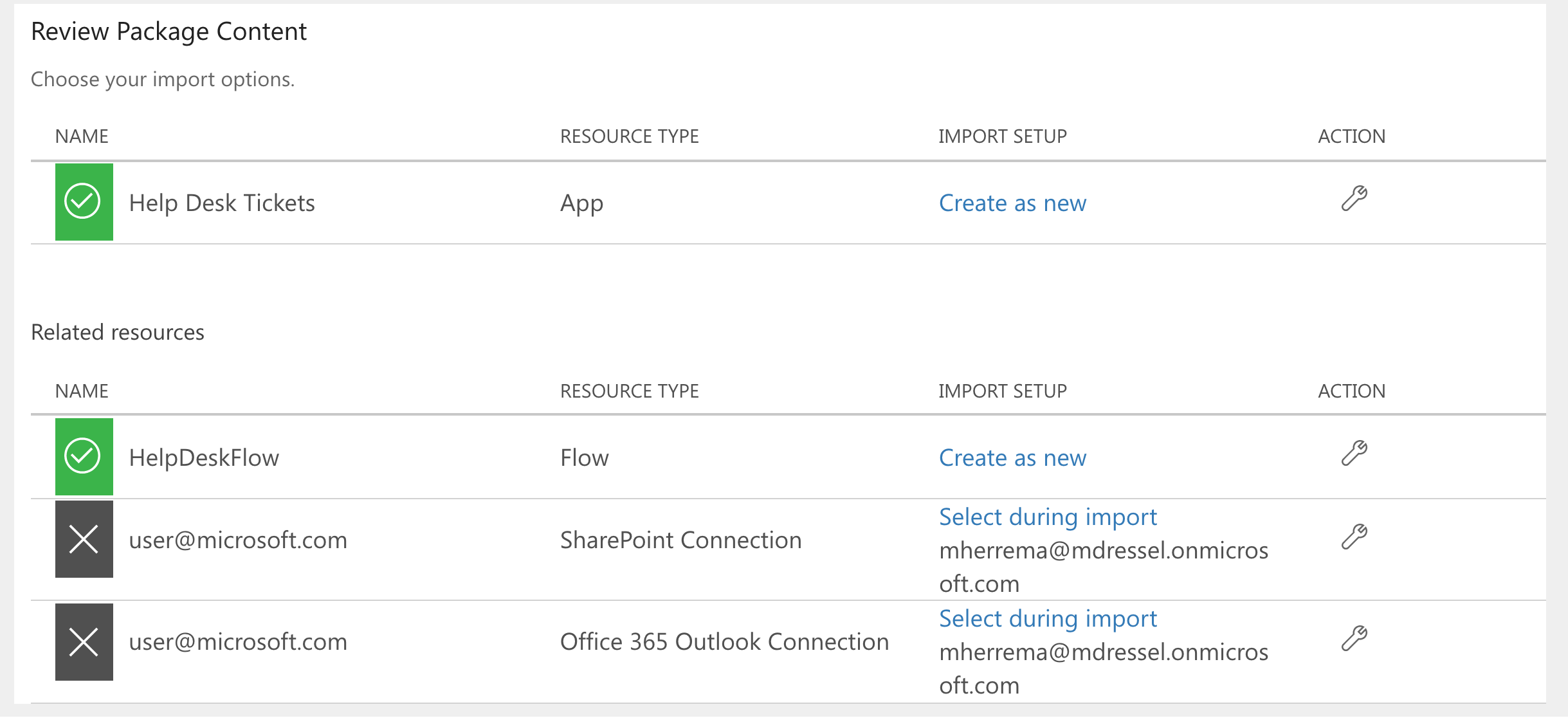
Task: Click the 'SharePoint Connection' resource type text
Action: 680,540
